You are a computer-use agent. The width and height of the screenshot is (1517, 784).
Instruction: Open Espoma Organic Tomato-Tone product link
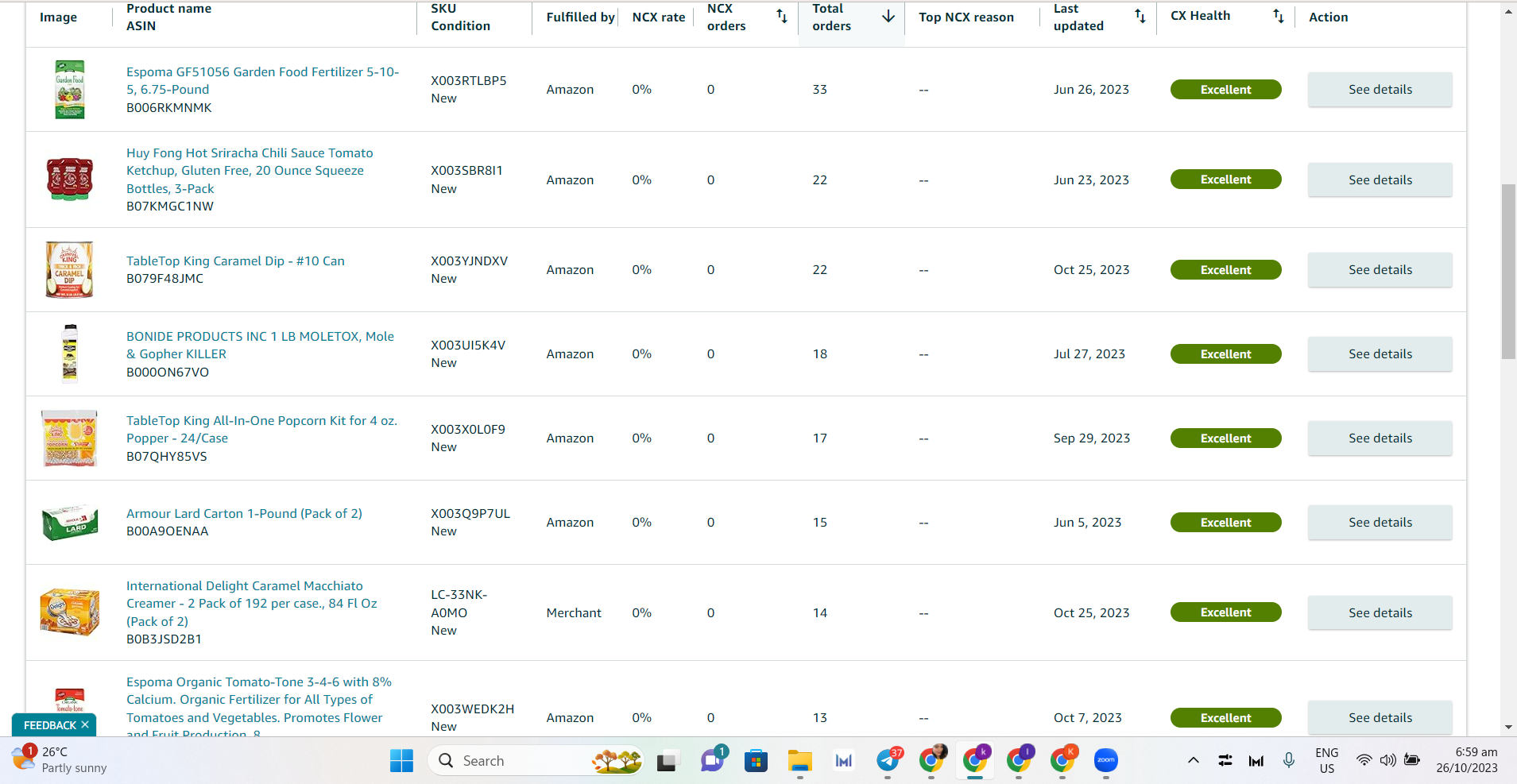coord(258,708)
